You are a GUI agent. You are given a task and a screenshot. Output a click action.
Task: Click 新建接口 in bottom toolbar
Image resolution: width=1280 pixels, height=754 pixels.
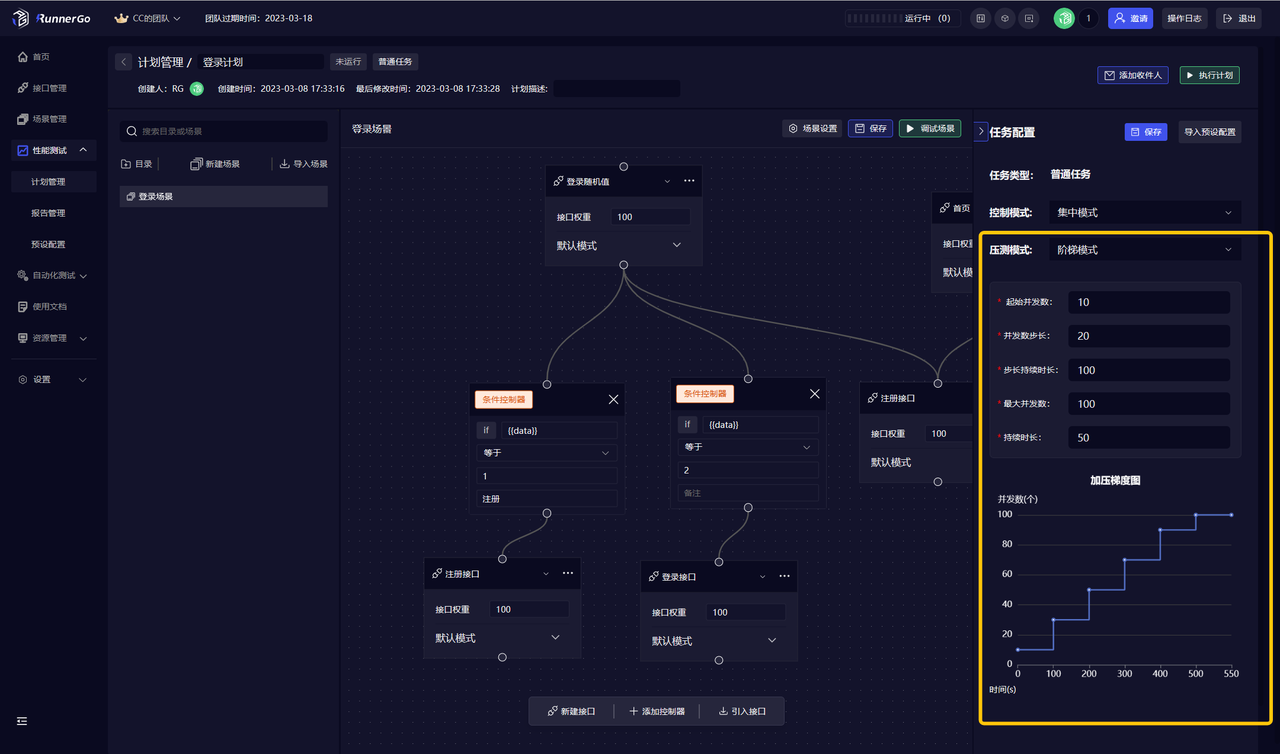tap(571, 711)
